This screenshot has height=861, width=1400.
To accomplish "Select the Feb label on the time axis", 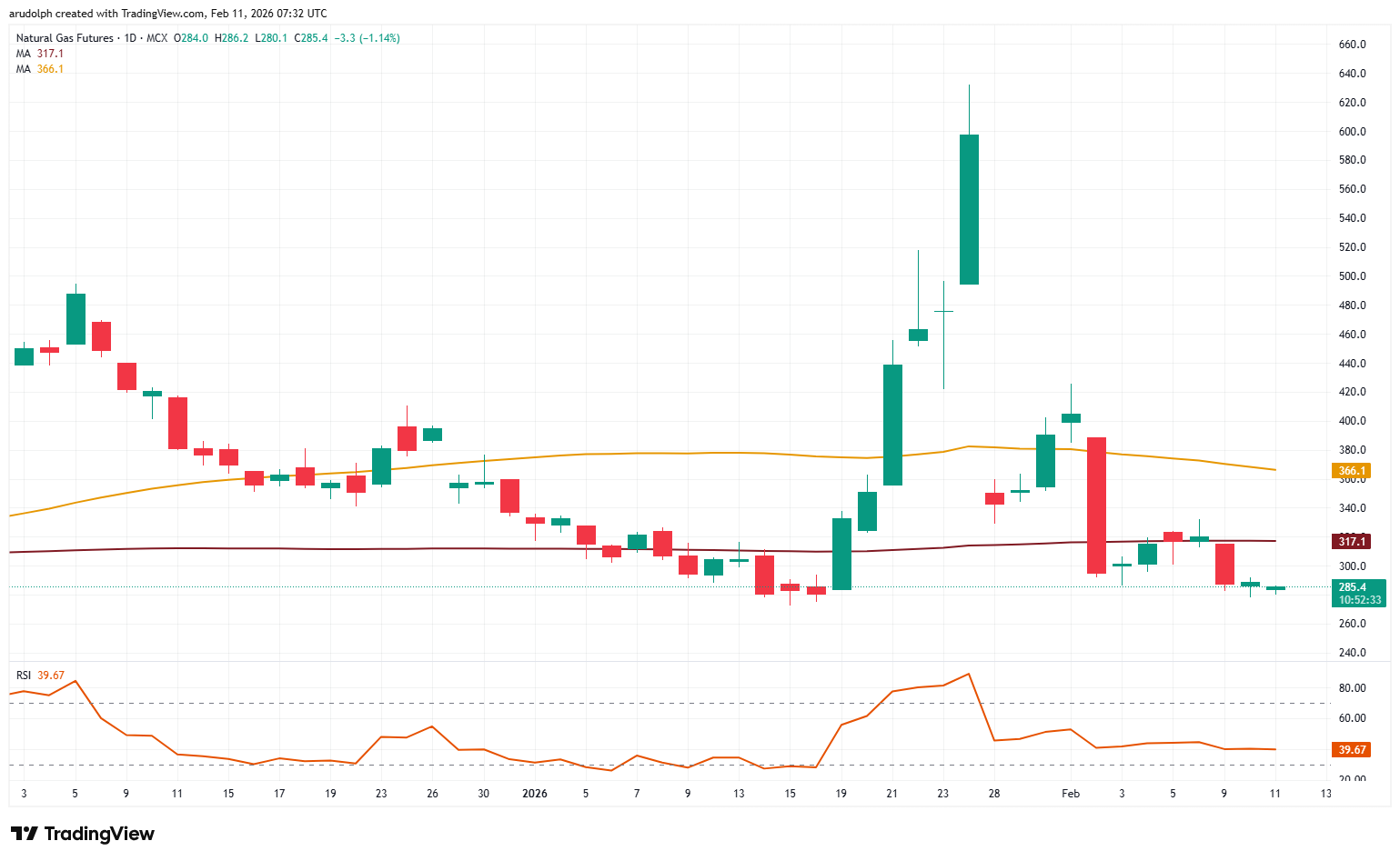I will coord(1071,793).
